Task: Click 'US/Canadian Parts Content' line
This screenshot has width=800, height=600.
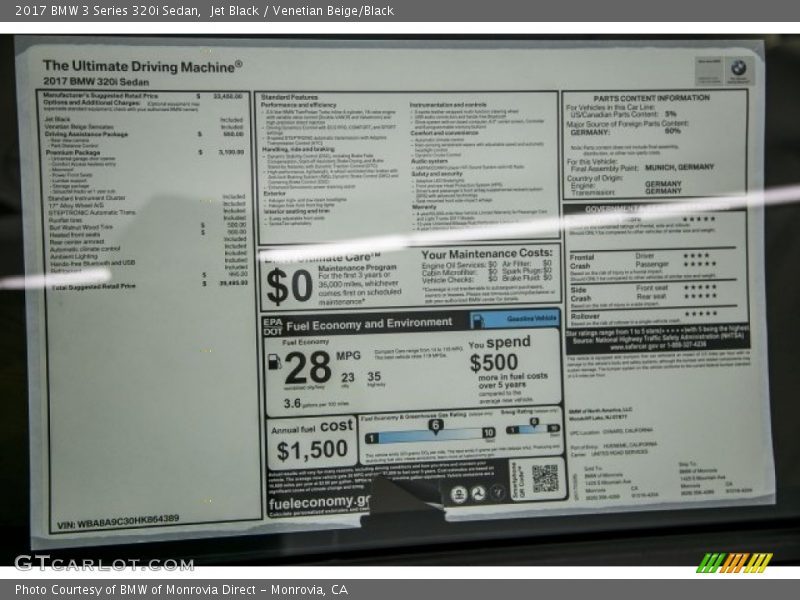Action: pos(623,114)
